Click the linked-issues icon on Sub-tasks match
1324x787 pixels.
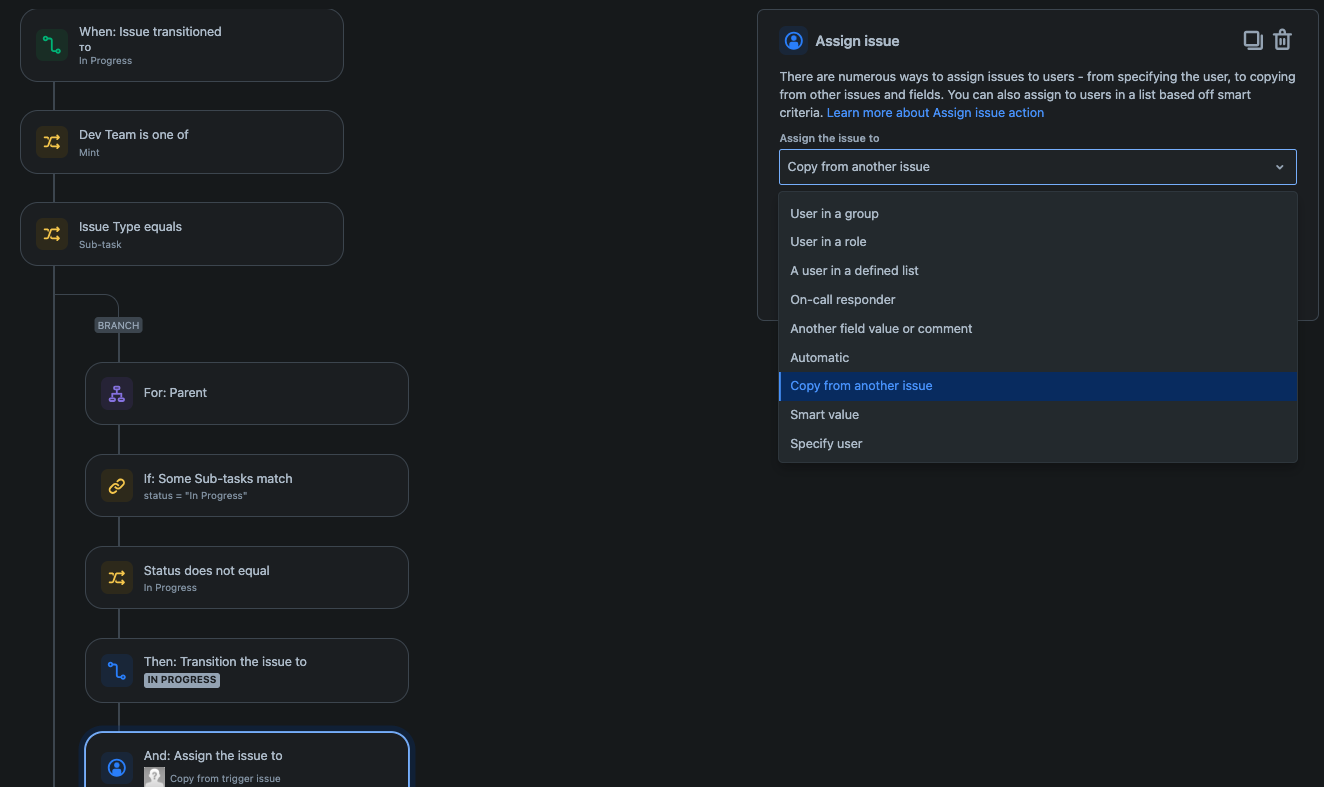tap(116, 485)
